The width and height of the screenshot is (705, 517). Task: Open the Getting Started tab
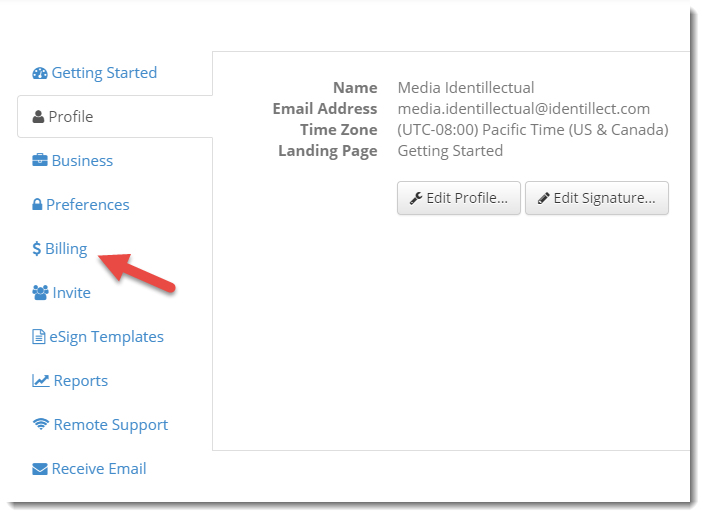tap(104, 73)
